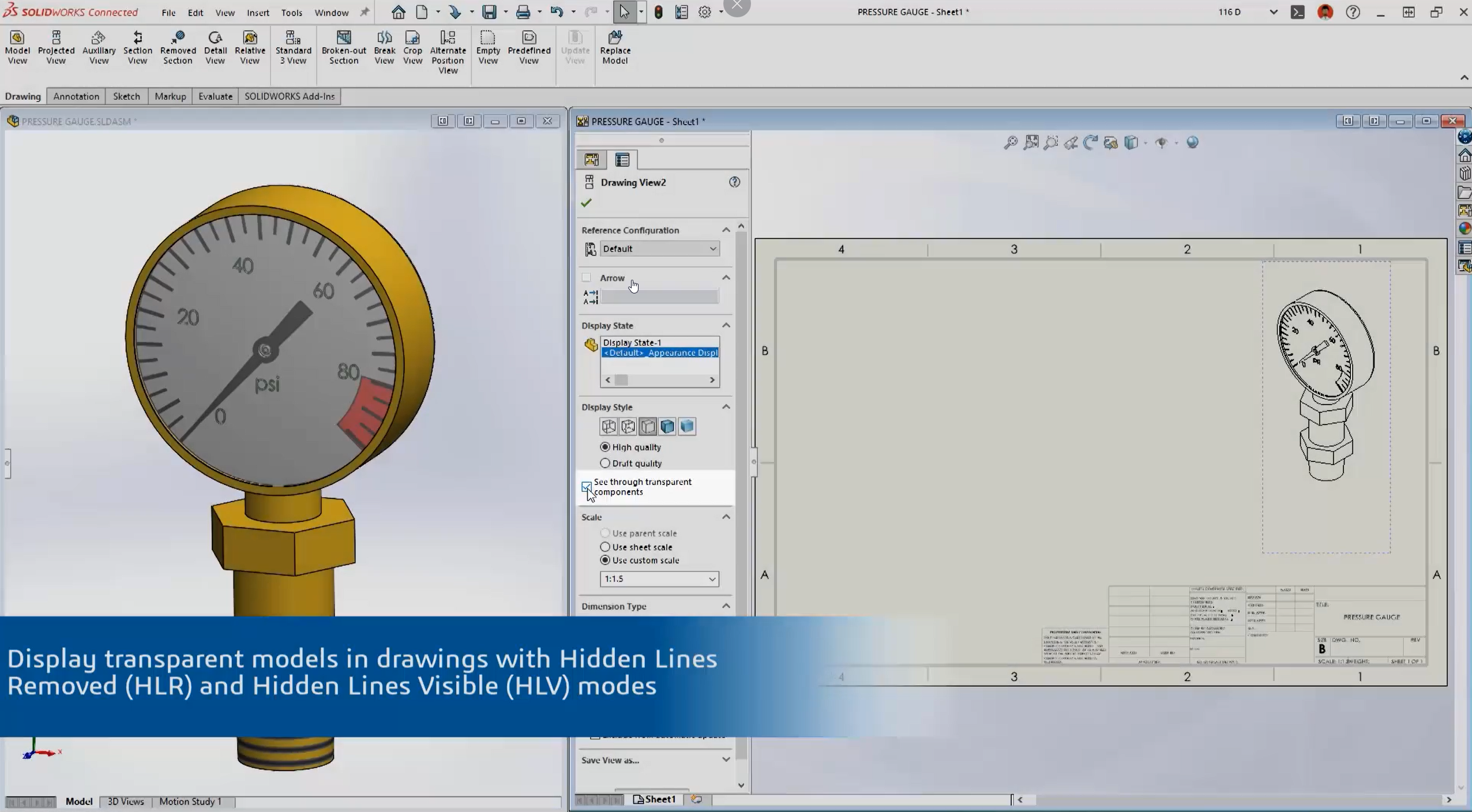This screenshot has height=812, width=1472.
Task: Collapse the Display State section
Action: 726,325
